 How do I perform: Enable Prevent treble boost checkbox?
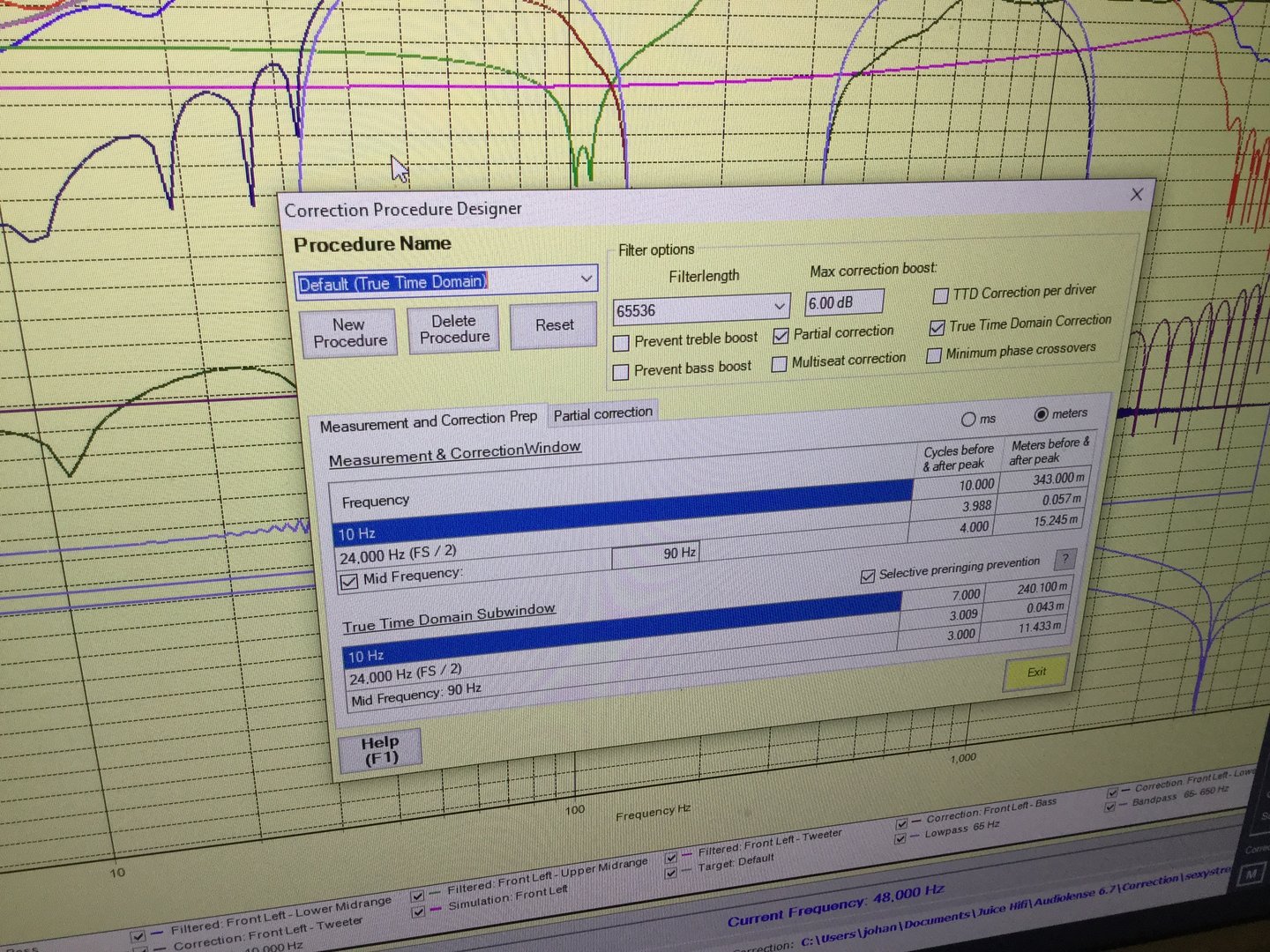pos(621,343)
